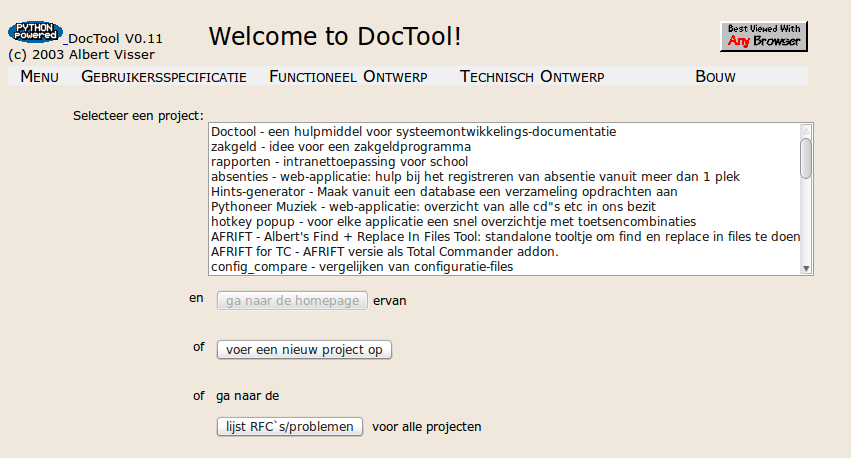
Task: Click the '(c) 2003 Albert Visser' text
Action: point(81,55)
